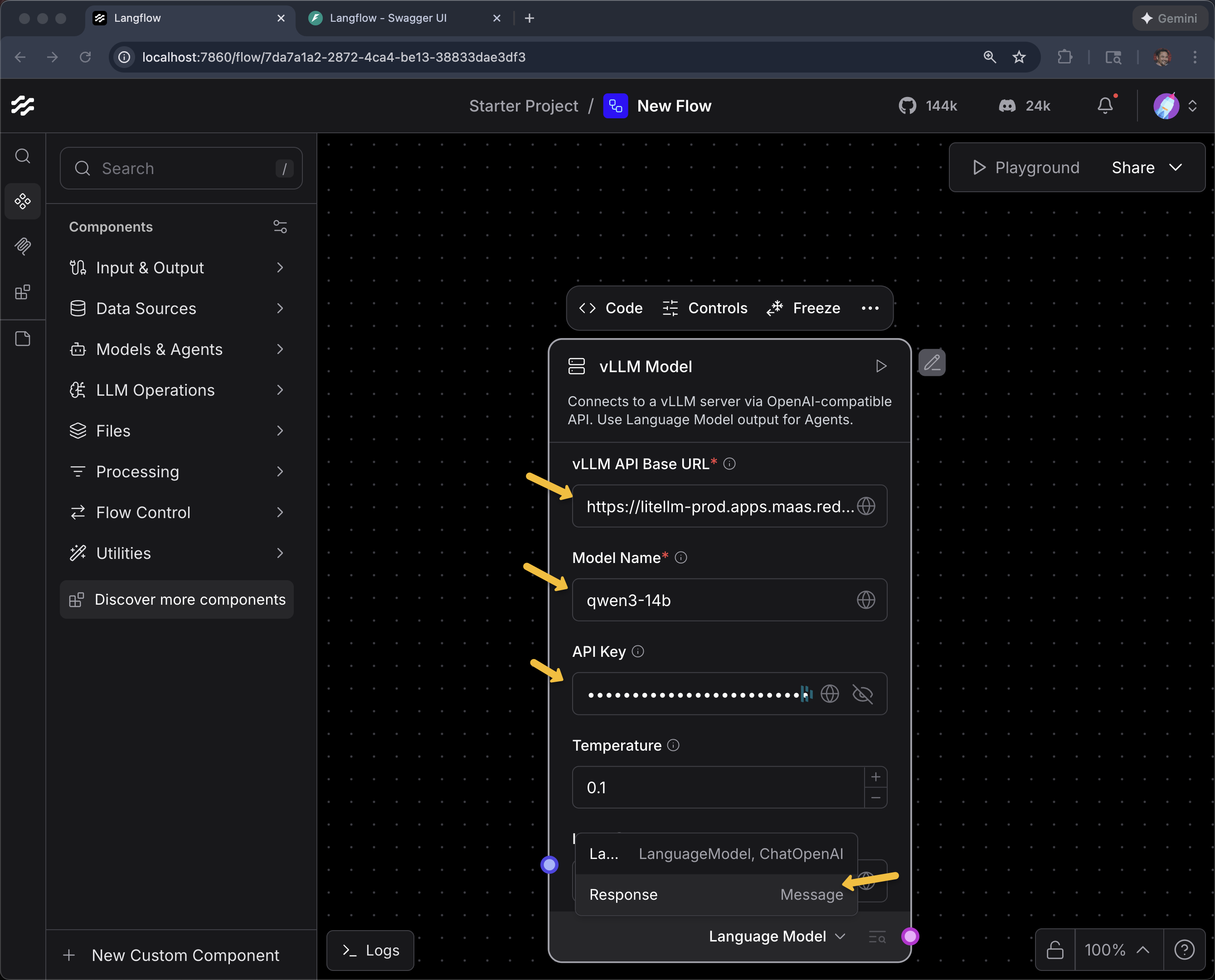Toggle the canvas lock icon

pos(1055,950)
